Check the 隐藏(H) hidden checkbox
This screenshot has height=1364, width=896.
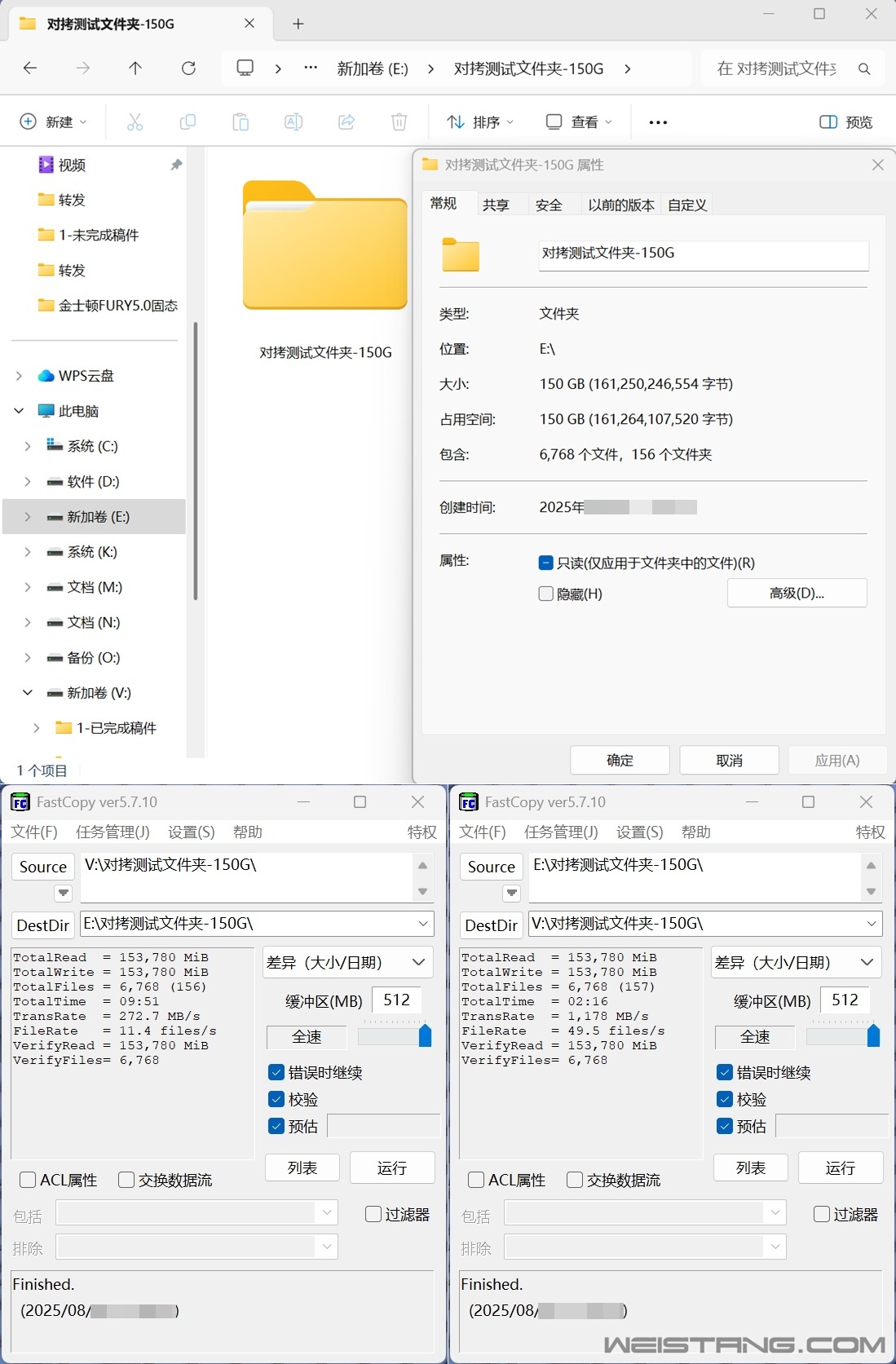click(x=546, y=594)
